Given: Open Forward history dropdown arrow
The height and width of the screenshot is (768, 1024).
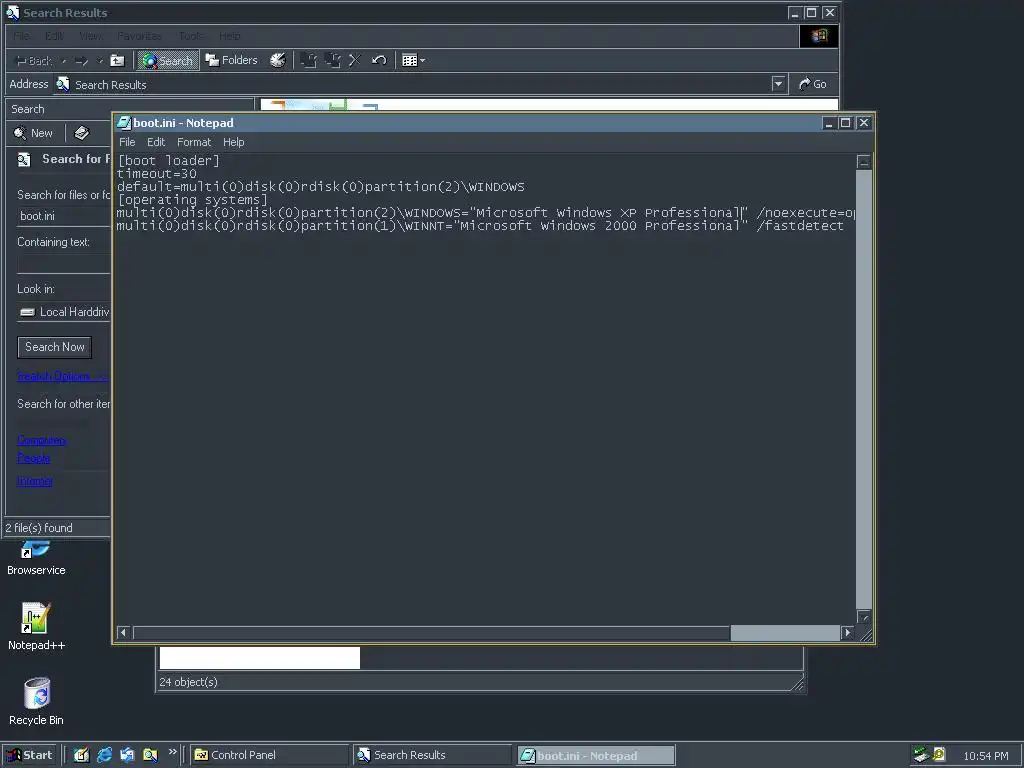Looking at the screenshot, I should [x=100, y=61].
